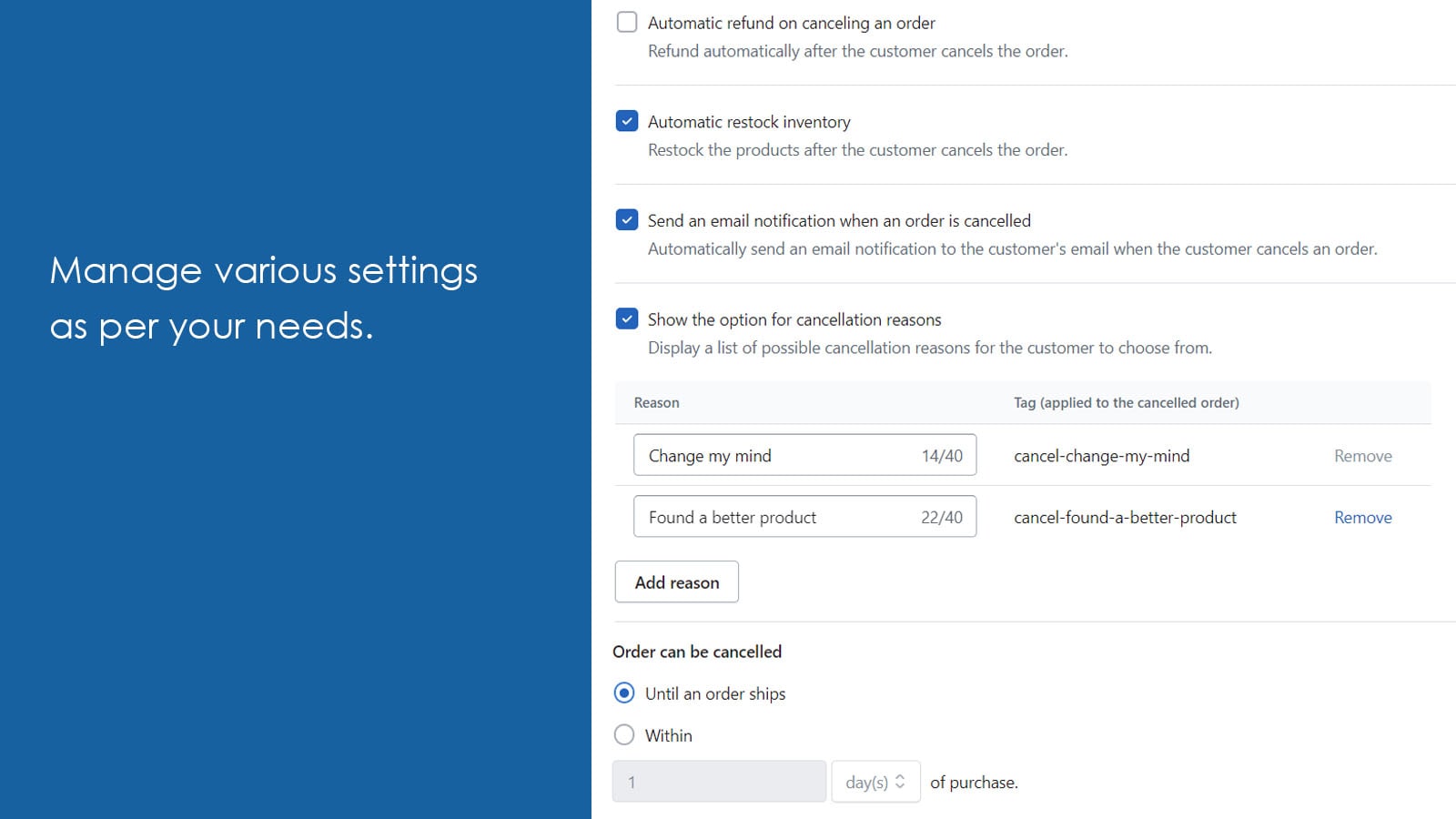1456x819 pixels.
Task: Click the Tag applied to cancelled order header
Action: 1126,403
